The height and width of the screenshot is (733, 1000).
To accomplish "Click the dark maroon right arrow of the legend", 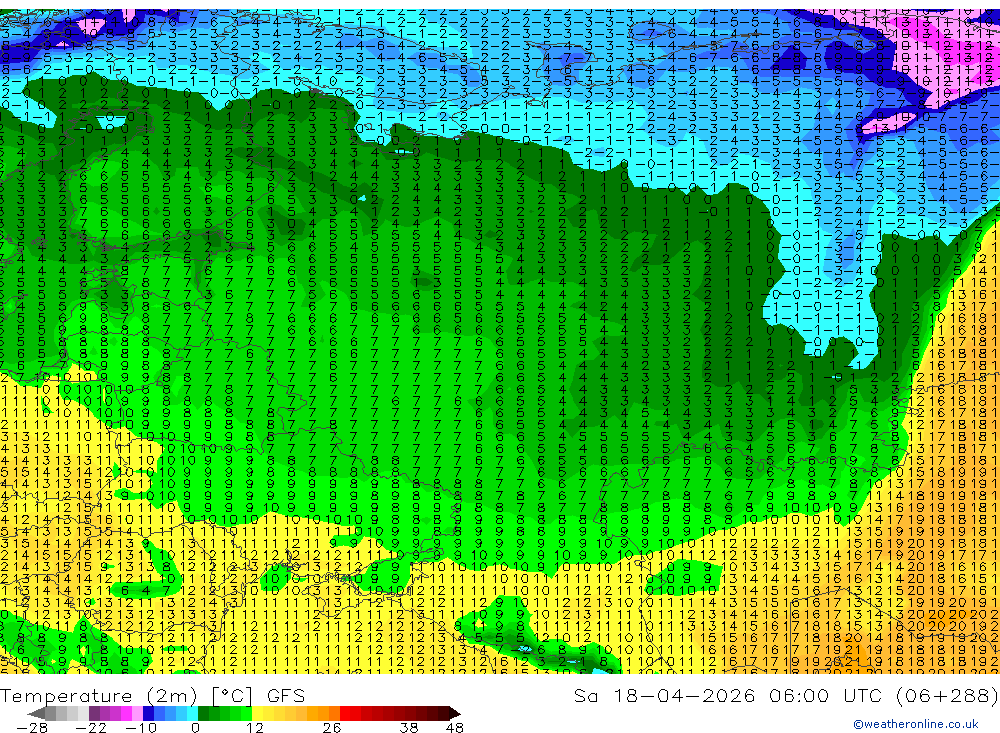I will [455, 713].
